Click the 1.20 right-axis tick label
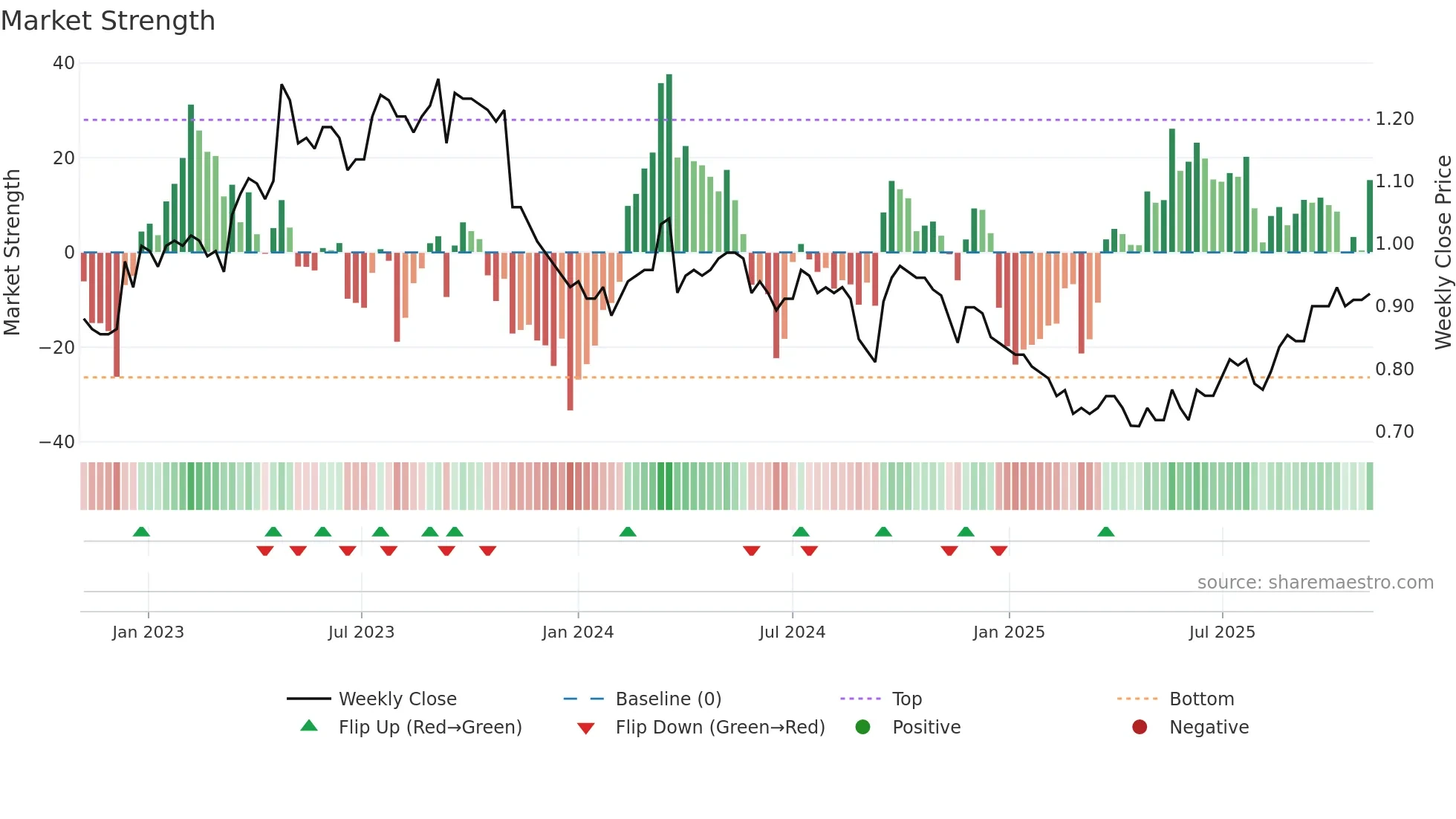 1394,119
